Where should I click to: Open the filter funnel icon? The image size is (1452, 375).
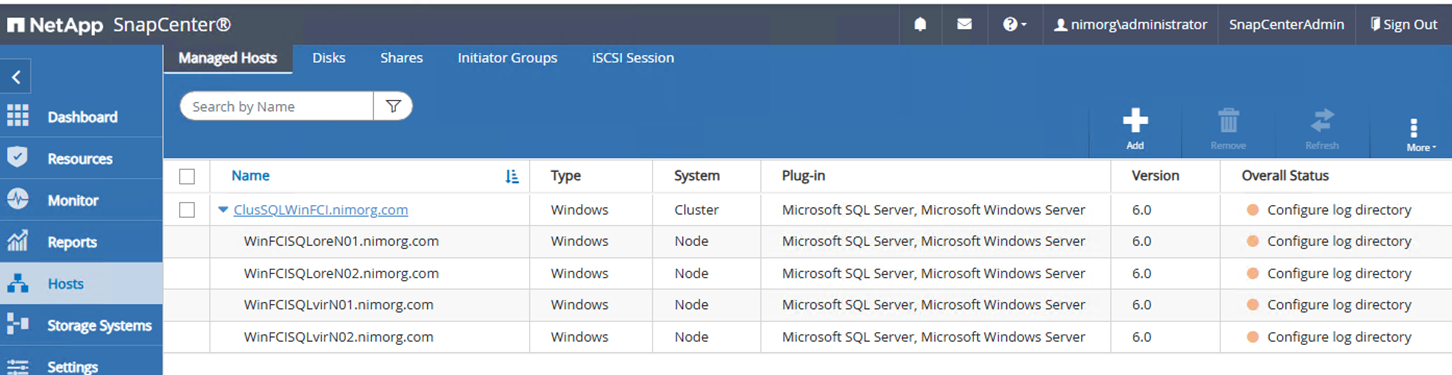pyautogui.click(x=393, y=106)
